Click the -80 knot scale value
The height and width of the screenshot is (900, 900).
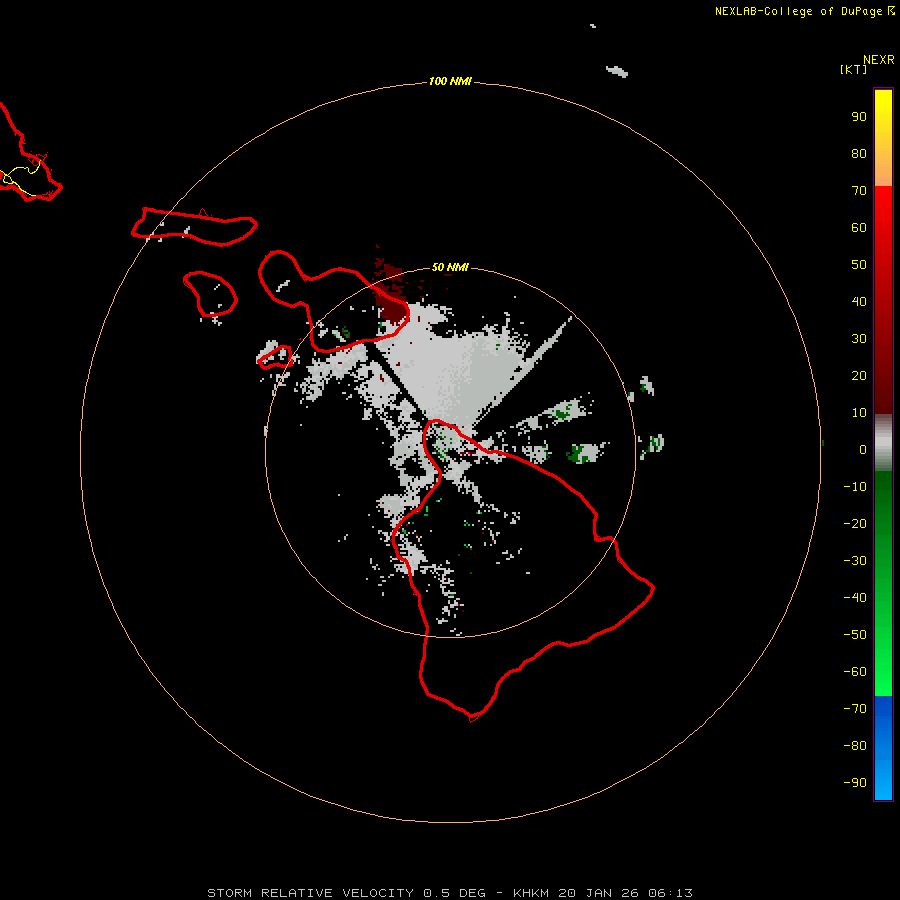pos(855,746)
